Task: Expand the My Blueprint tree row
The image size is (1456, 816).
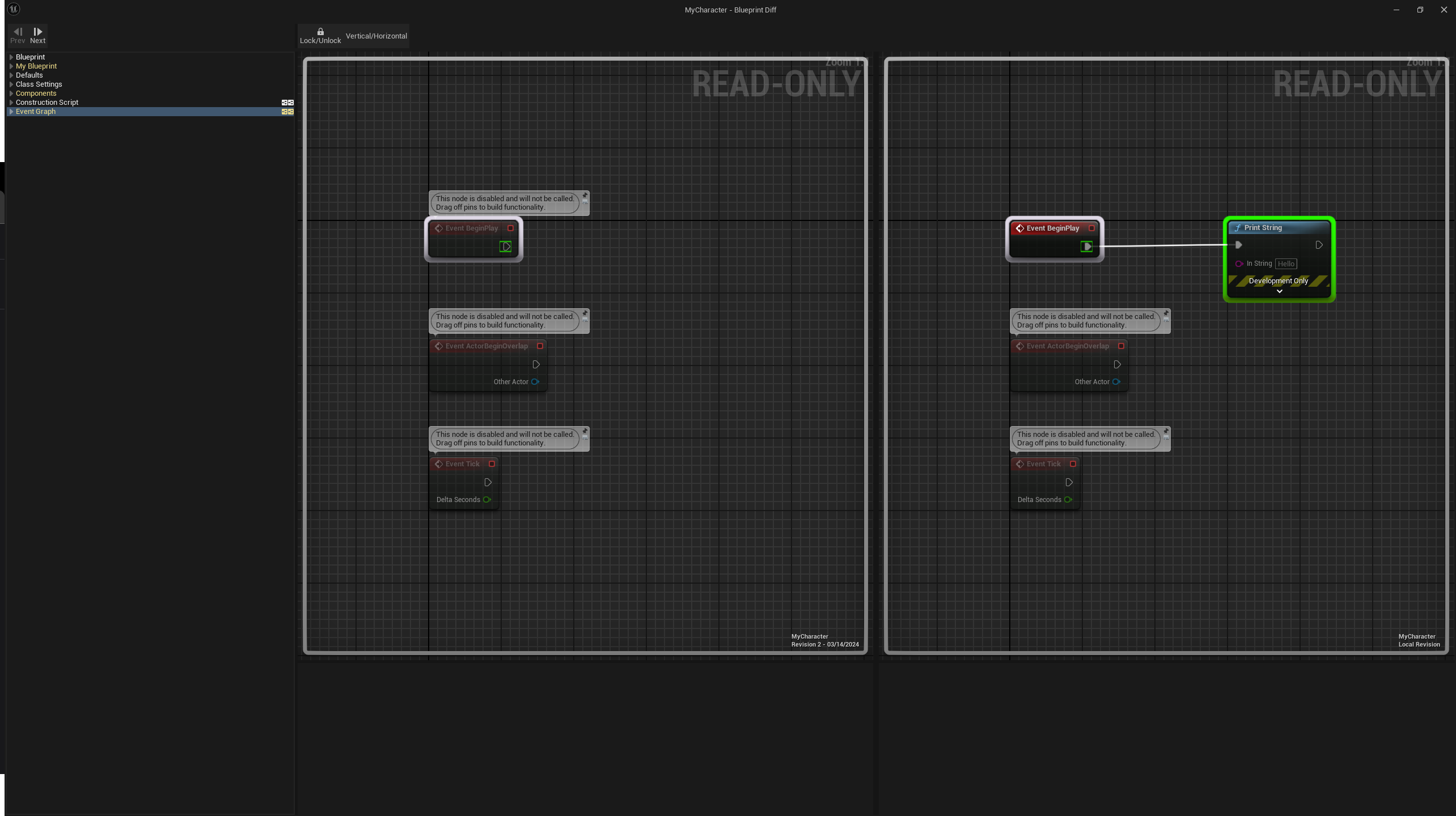Action: pos(11,66)
